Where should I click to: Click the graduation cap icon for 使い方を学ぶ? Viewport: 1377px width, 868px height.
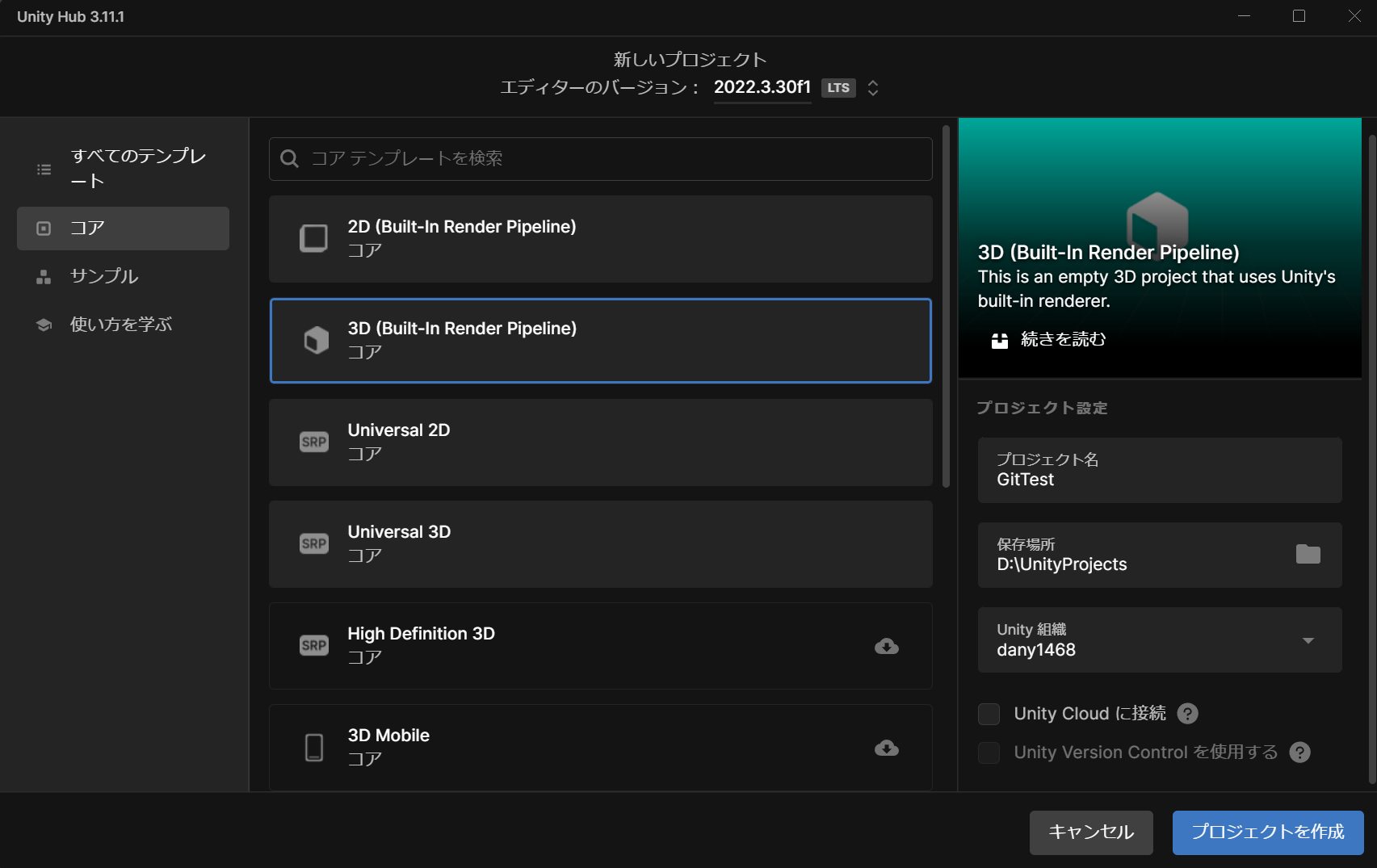[x=44, y=325]
